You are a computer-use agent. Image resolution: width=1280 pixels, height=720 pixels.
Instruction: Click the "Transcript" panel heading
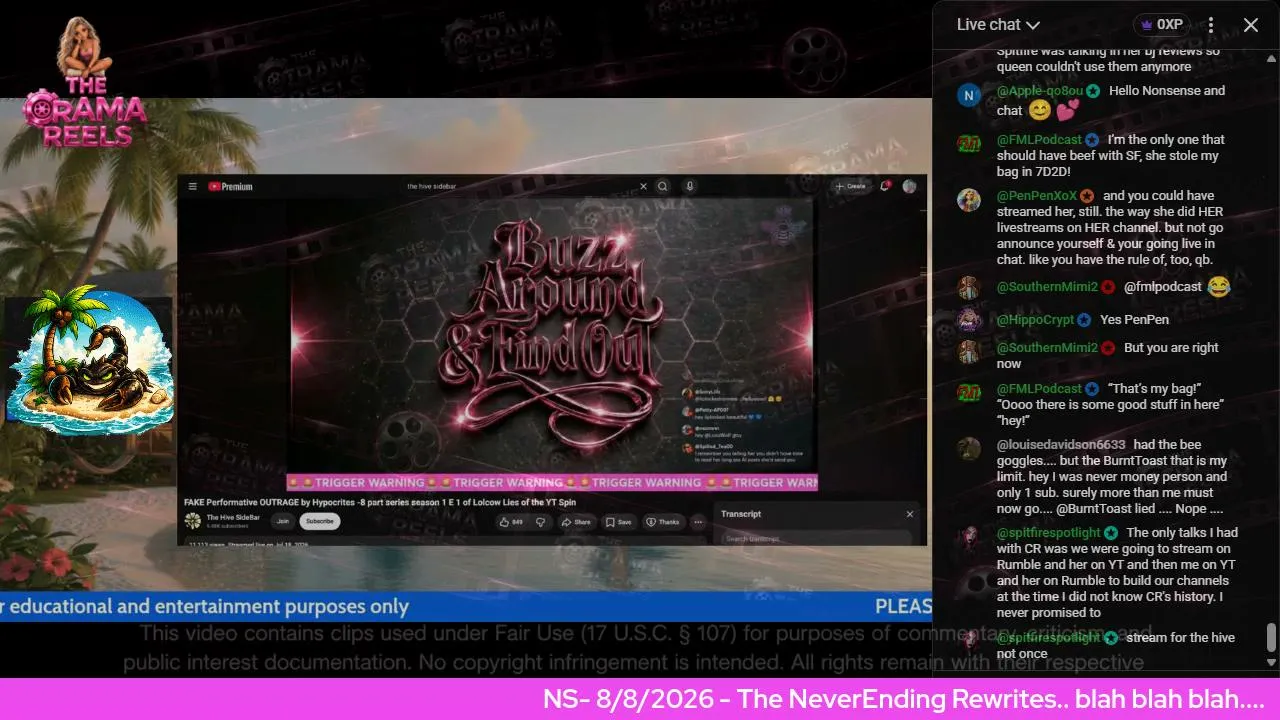[x=741, y=514]
